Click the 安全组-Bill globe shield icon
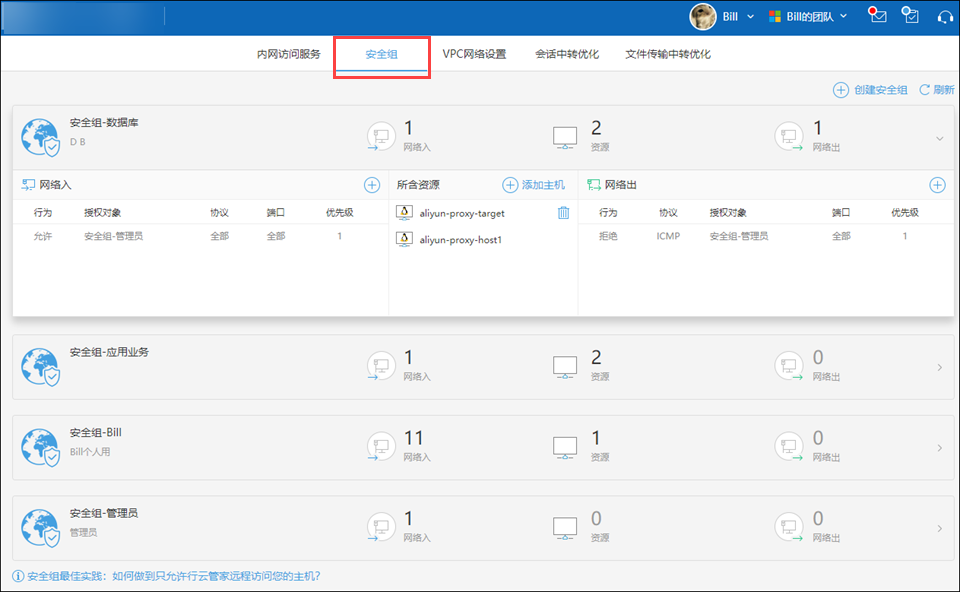Screen dimensions: 960x592 click(x=41, y=448)
